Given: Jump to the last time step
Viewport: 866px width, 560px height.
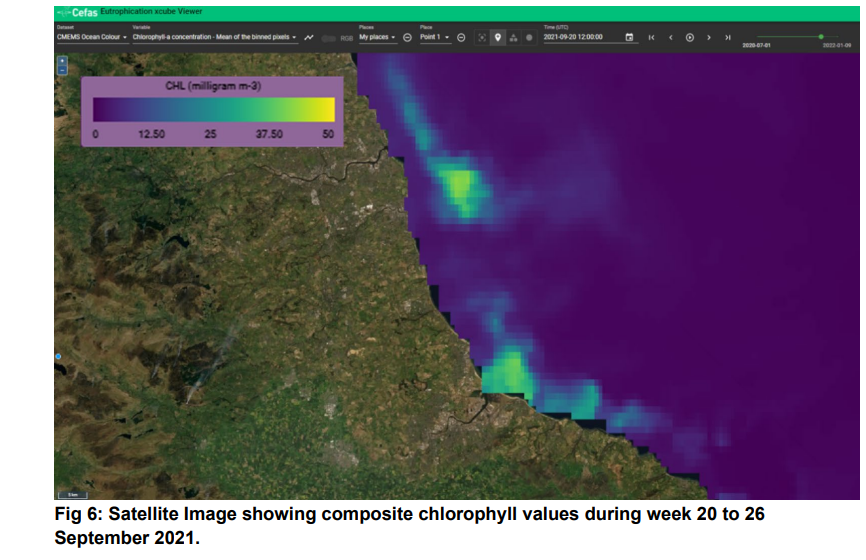Looking at the screenshot, I should 728,38.
